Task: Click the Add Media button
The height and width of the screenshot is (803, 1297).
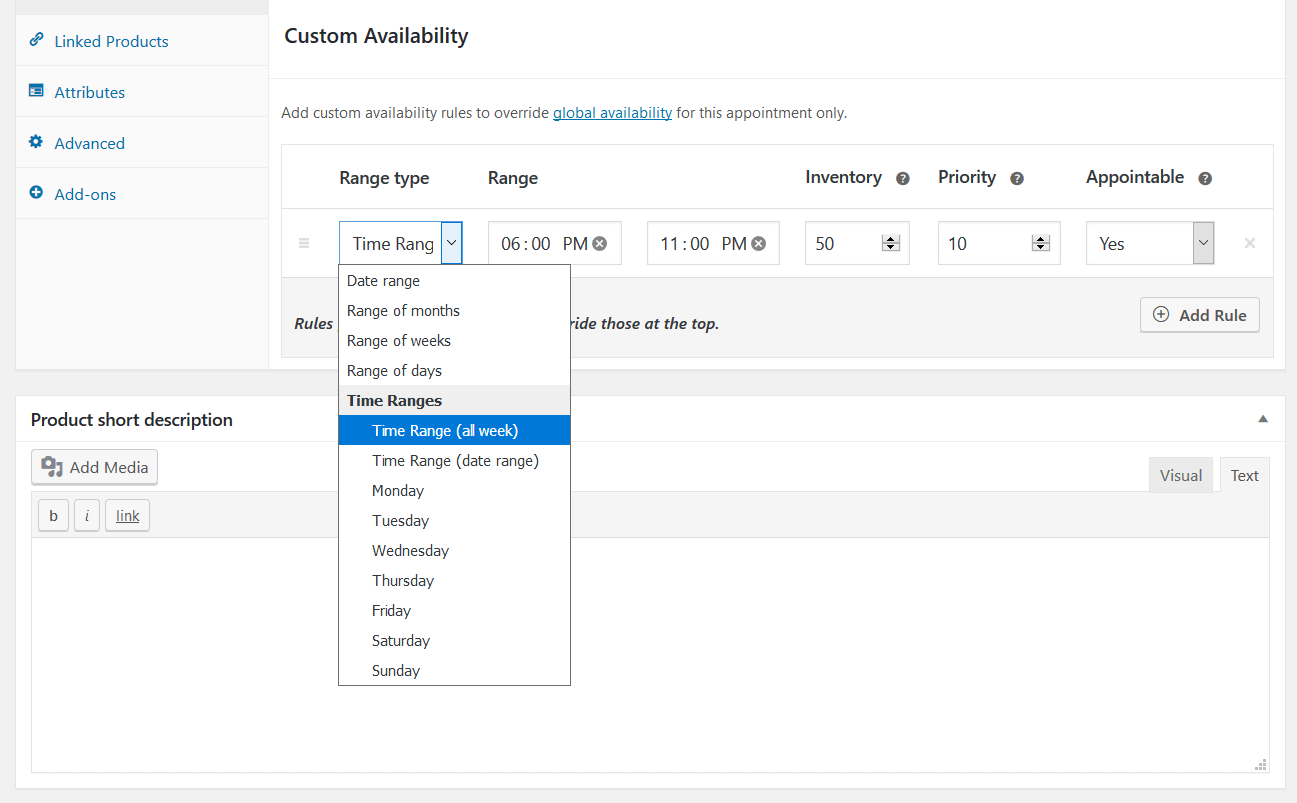Action: [94, 467]
